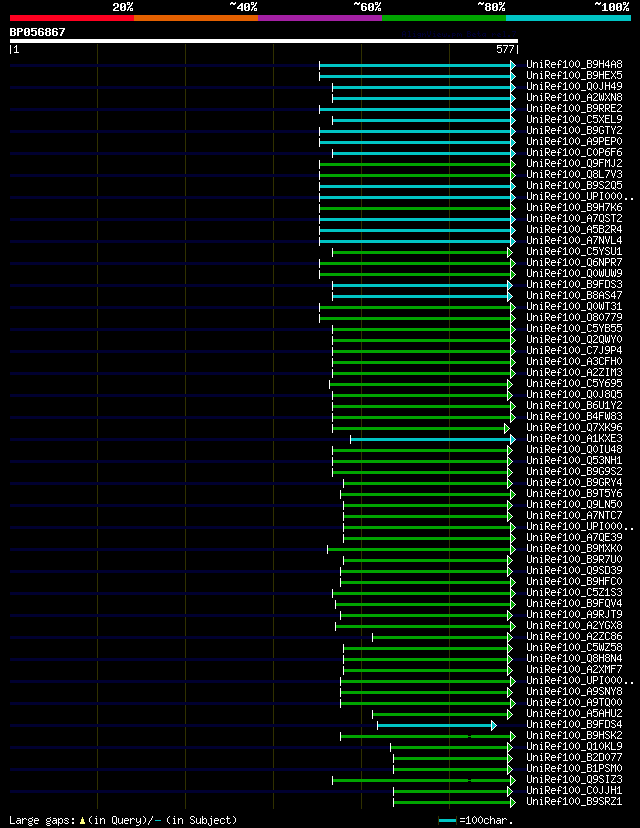640x828 pixels.
Task: Click the 'Large gaps' legend text
Action: tap(42, 821)
